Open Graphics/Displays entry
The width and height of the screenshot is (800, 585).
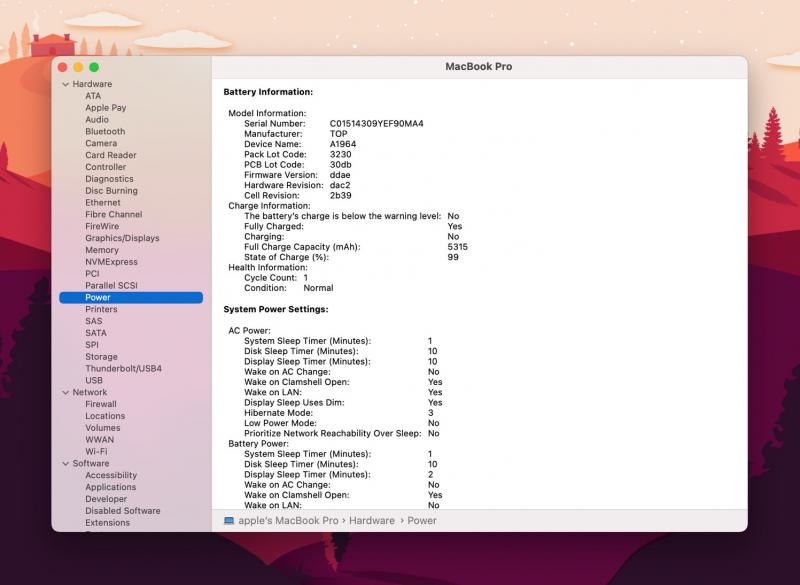(122, 238)
